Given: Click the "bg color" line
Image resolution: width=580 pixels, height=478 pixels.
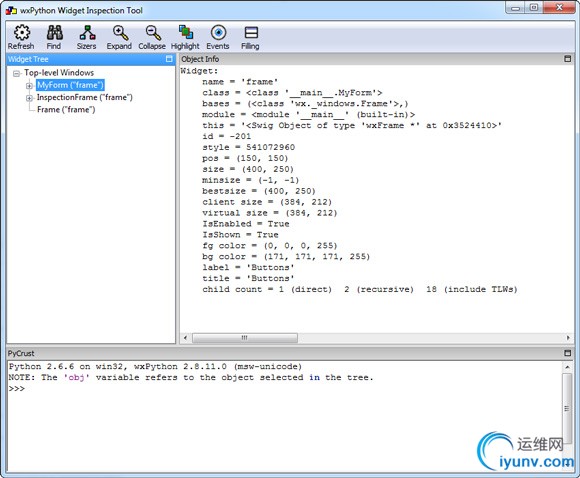Looking at the screenshot, I should 286,257.
